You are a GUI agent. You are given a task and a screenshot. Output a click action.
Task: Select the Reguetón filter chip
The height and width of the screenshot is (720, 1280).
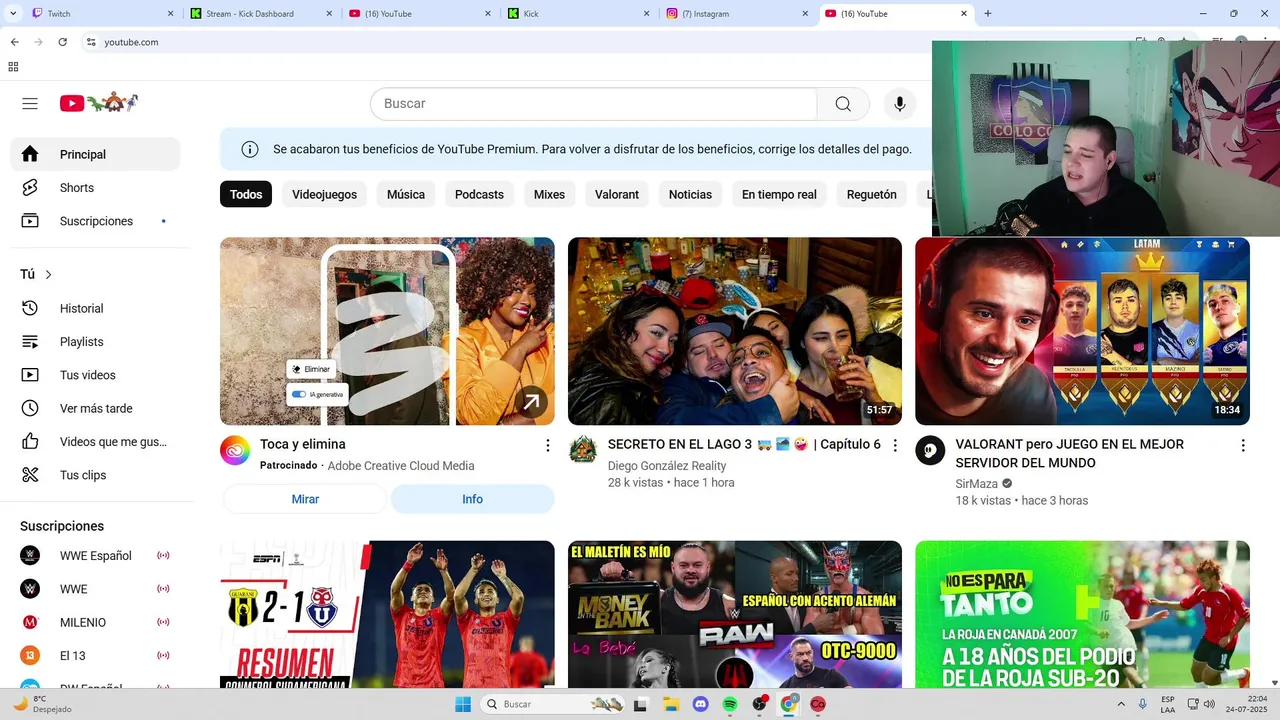pos(872,194)
